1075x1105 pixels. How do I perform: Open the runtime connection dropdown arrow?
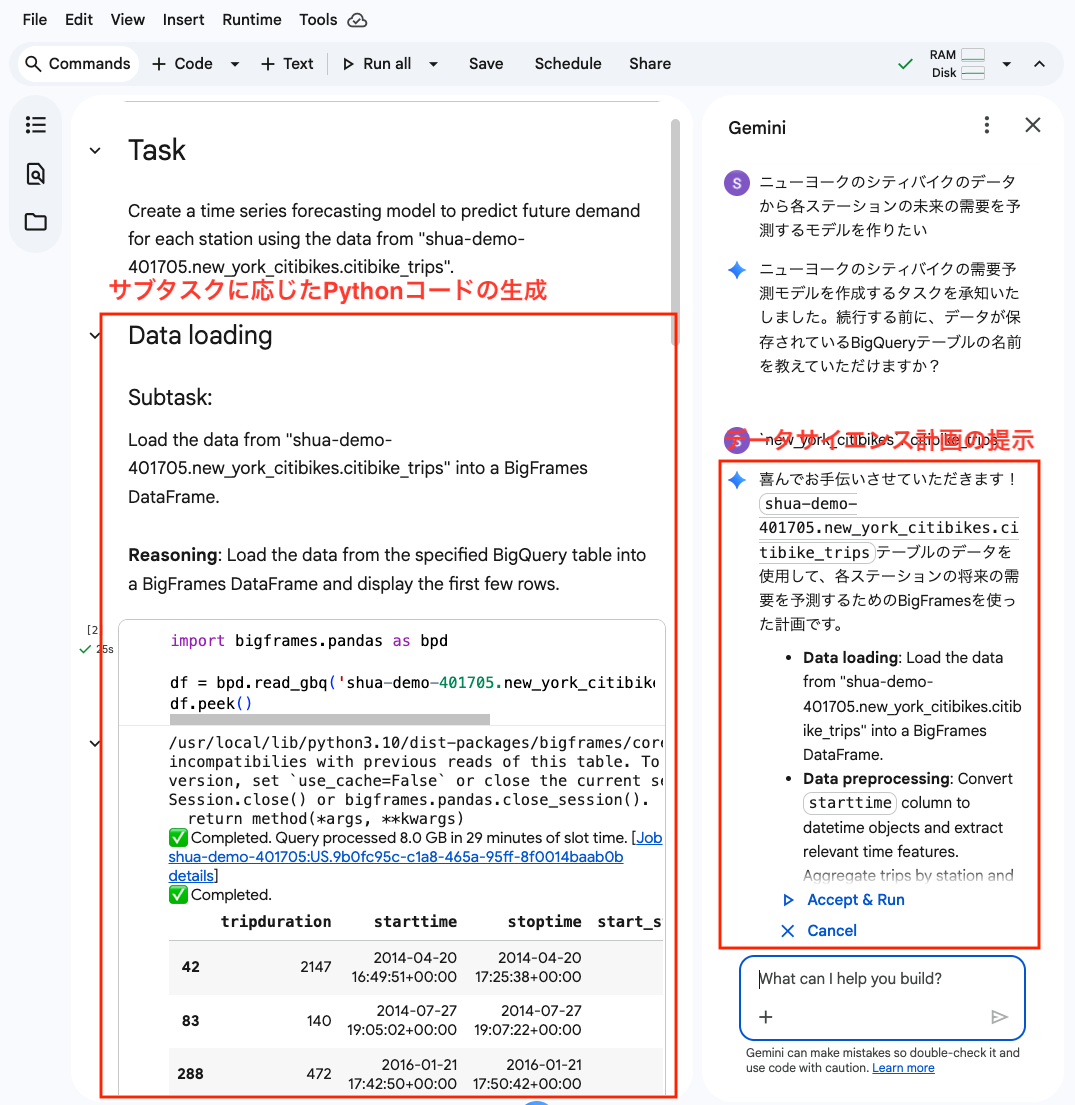point(1007,64)
